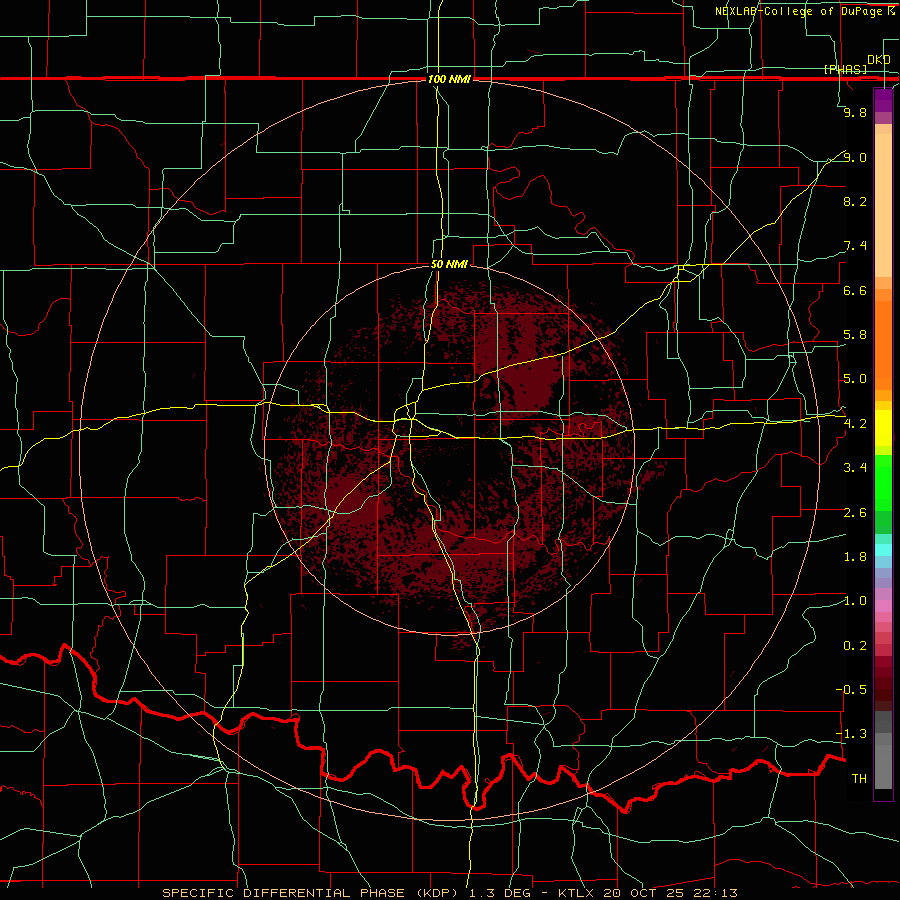Click the 9.8 value on the color scale
Image resolution: width=900 pixels, height=900 pixels.
[x=855, y=112]
